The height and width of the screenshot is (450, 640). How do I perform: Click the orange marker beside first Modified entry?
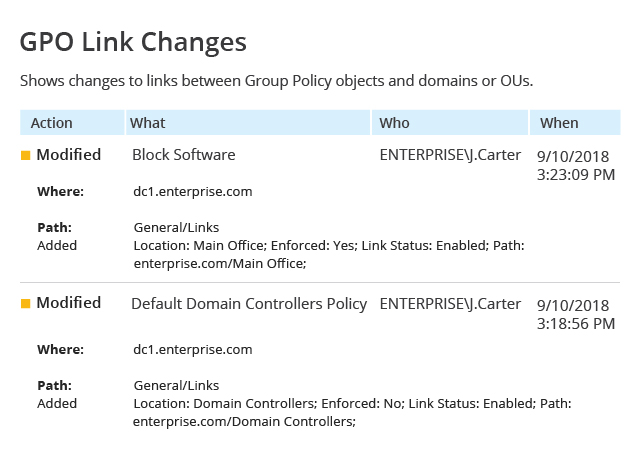(x=26, y=155)
